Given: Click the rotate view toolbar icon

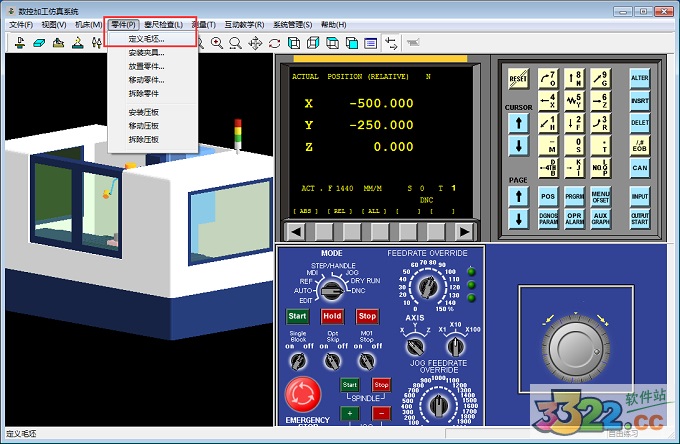Looking at the screenshot, I should [274, 43].
